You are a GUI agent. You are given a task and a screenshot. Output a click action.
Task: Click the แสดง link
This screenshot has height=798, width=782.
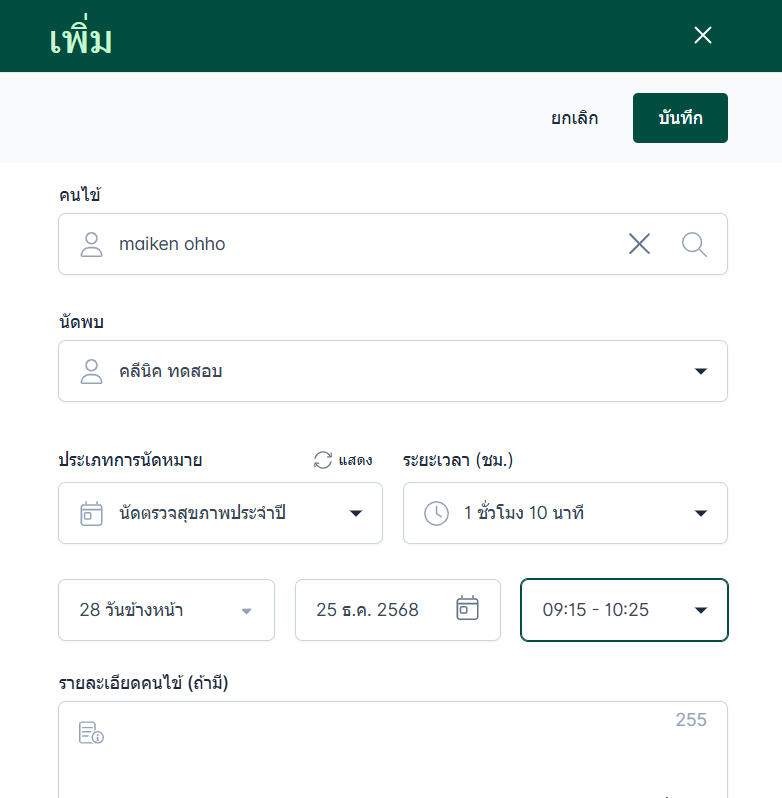pos(356,461)
